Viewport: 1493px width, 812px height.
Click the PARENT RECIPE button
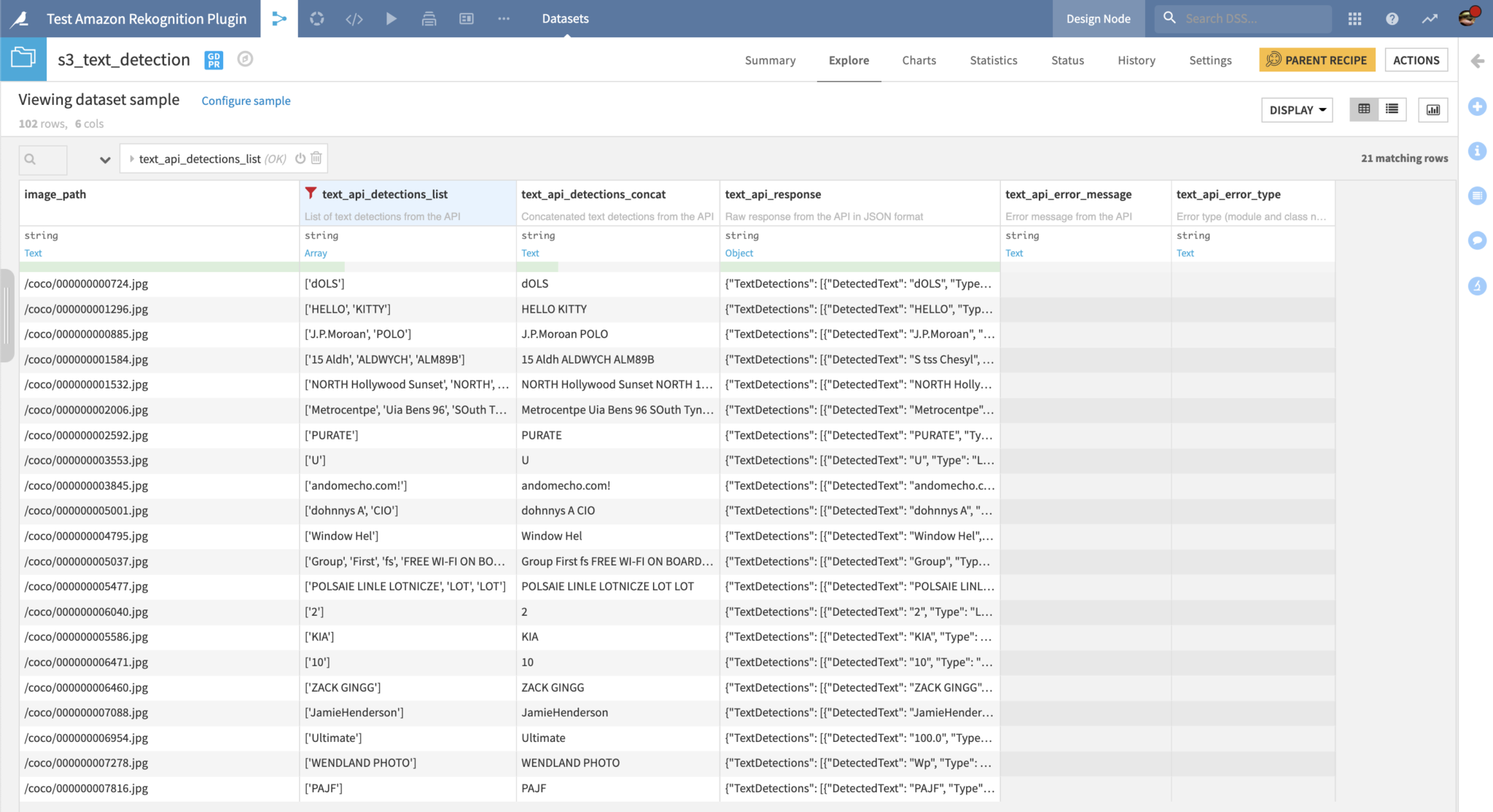[x=1317, y=60]
